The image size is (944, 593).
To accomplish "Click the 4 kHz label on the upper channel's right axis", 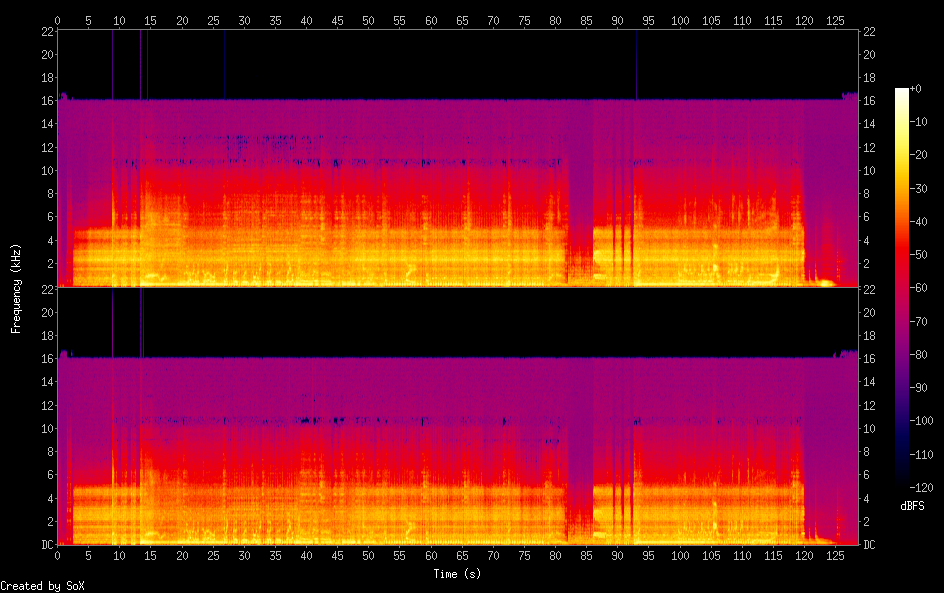I will click(867, 241).
